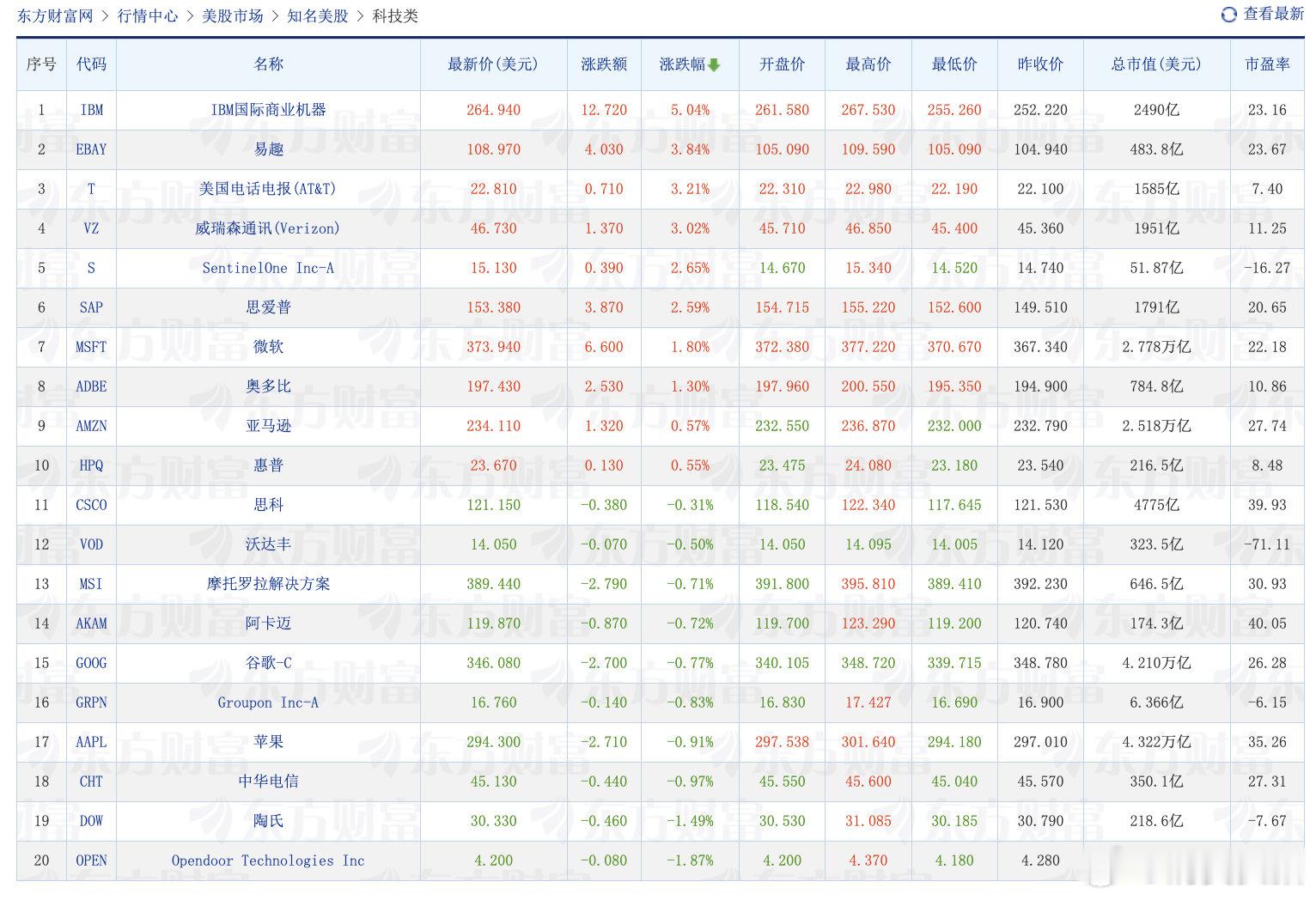Click the VZ ticker code

coord(91,228)
